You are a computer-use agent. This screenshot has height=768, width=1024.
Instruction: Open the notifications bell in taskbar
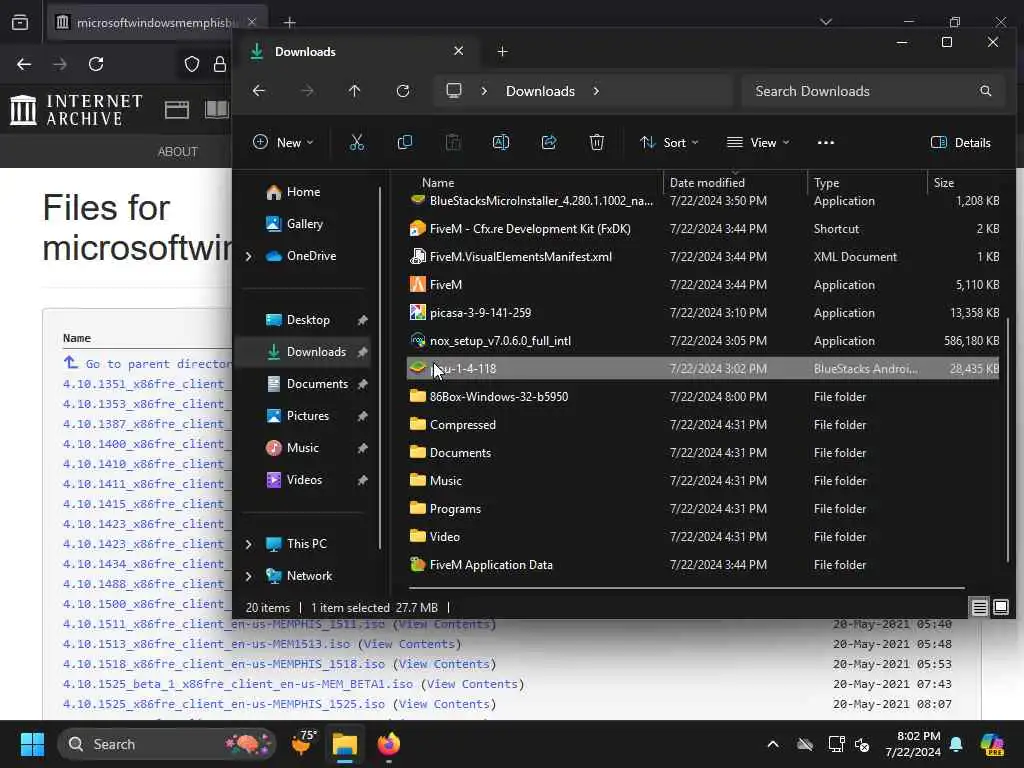pos(956,744)
